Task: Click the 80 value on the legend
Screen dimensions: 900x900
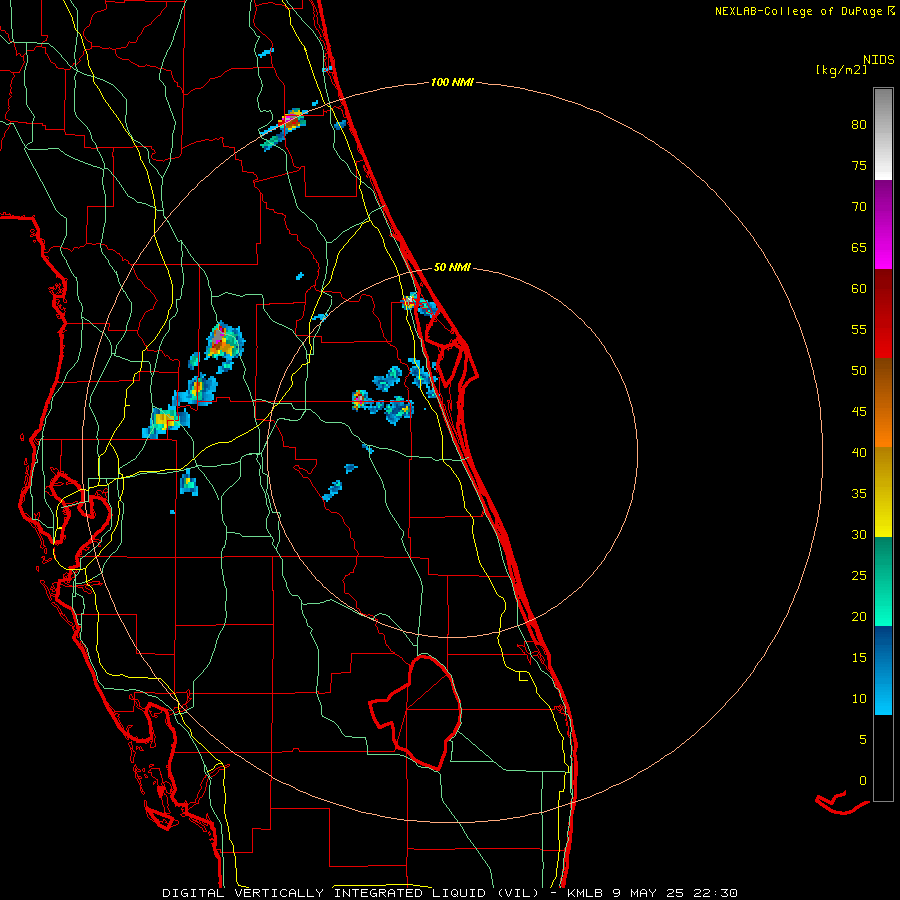Action: (859, 125)
